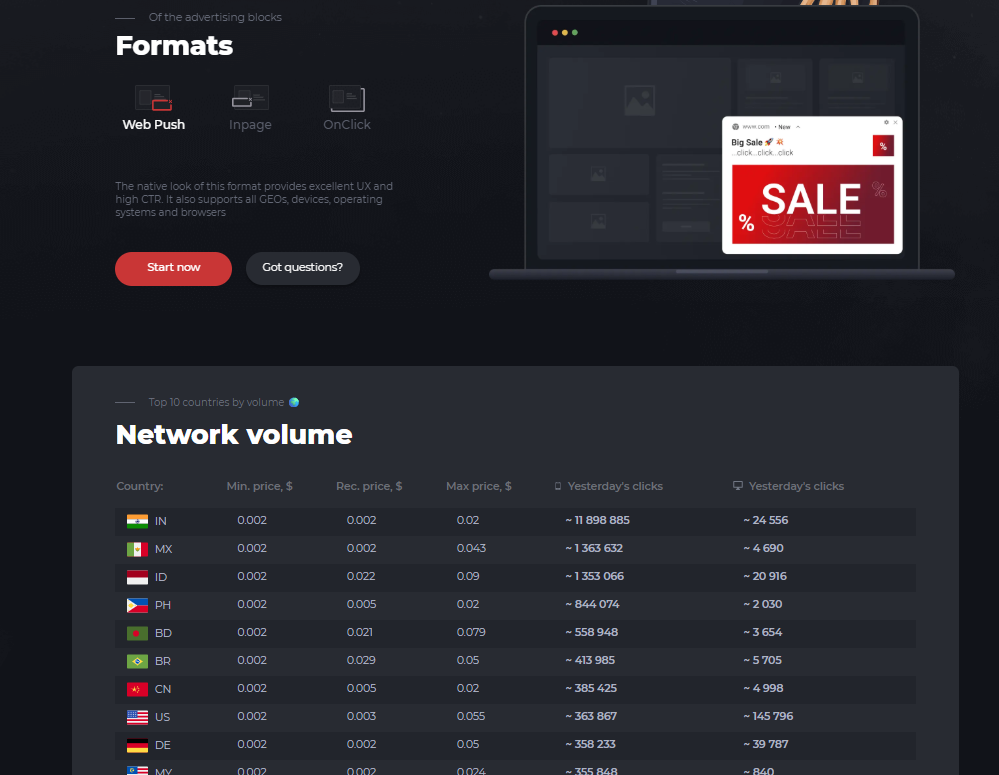
Task: Click the India flag icon
Action: [137, 521]
